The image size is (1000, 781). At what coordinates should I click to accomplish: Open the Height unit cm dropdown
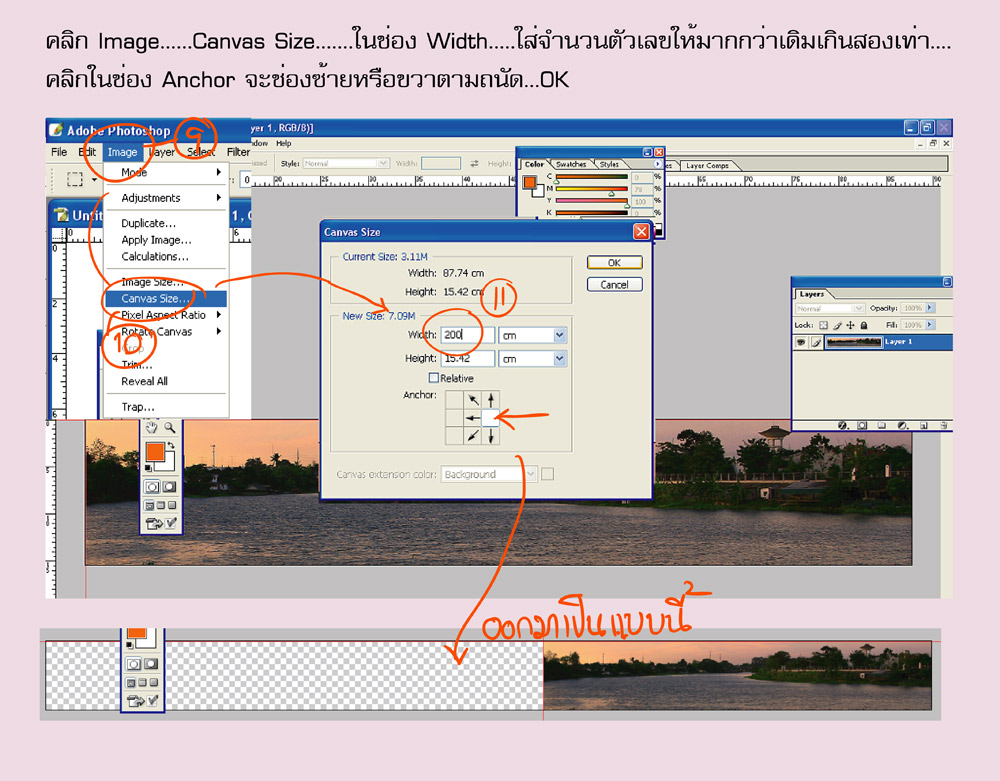tap(559, 358)
